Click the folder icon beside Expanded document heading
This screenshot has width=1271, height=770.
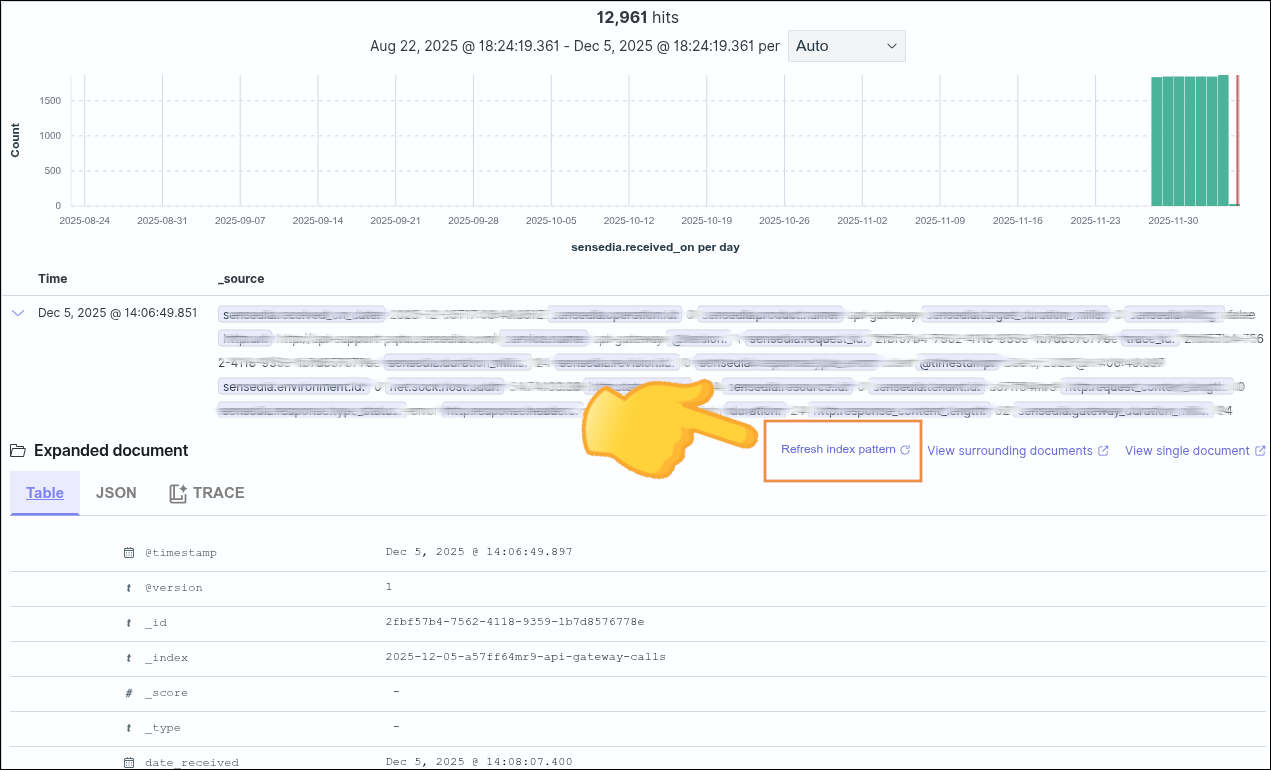17,450
